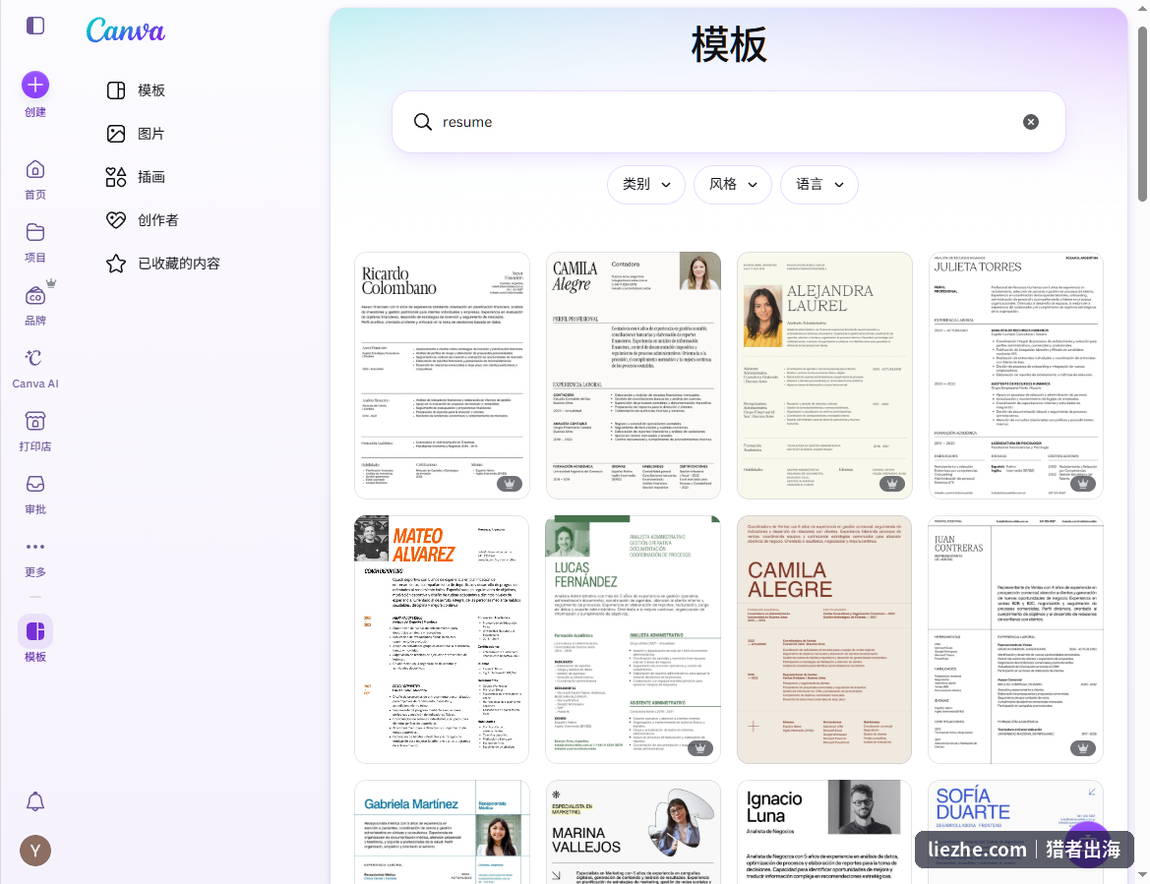Image resolution: width=1150 pixels, height=884 pixels.
Task: Click crown badge on Ricardo Colombano template
Action: [x=509, y=483]
